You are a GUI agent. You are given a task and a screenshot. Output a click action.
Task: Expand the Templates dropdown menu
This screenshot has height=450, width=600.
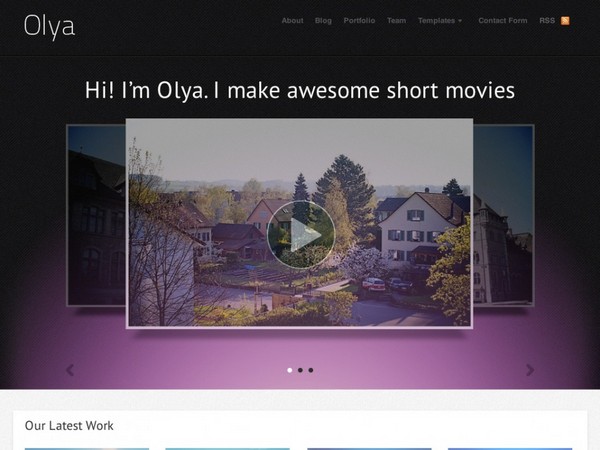(440, 21)
